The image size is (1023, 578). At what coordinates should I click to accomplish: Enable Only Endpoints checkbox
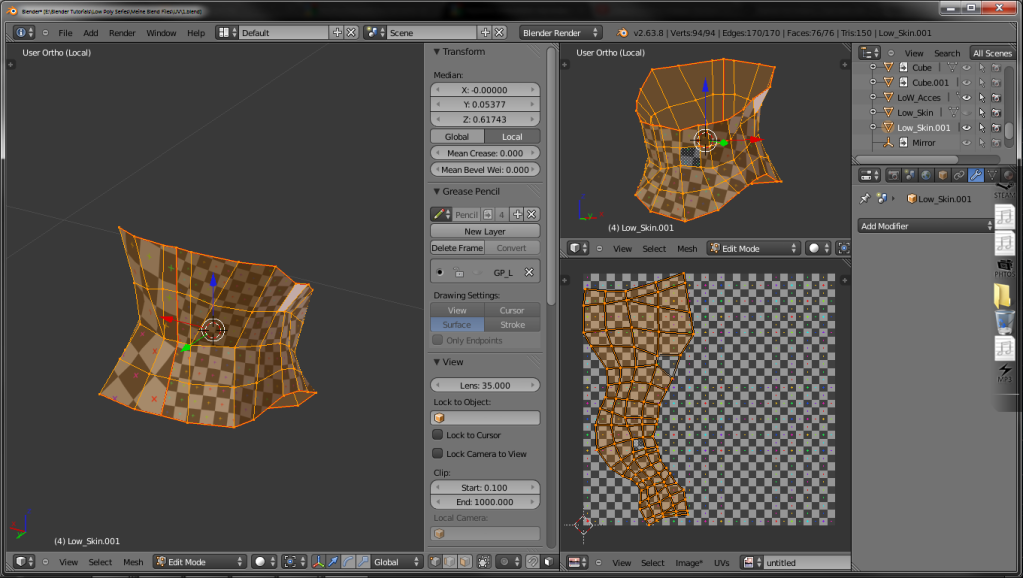(x=438, y=340)
